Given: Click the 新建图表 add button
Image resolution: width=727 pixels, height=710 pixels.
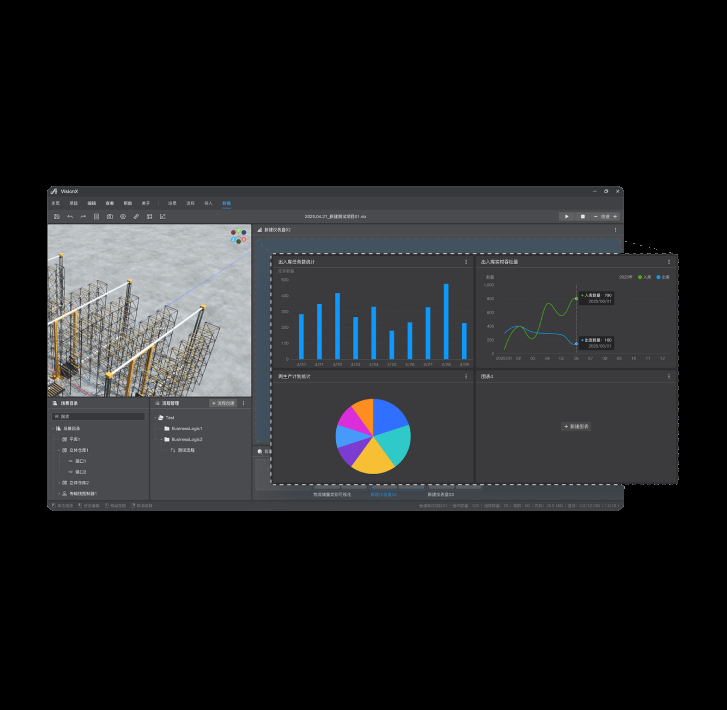Looking at the screenshot, I should (x=576, y=426).
